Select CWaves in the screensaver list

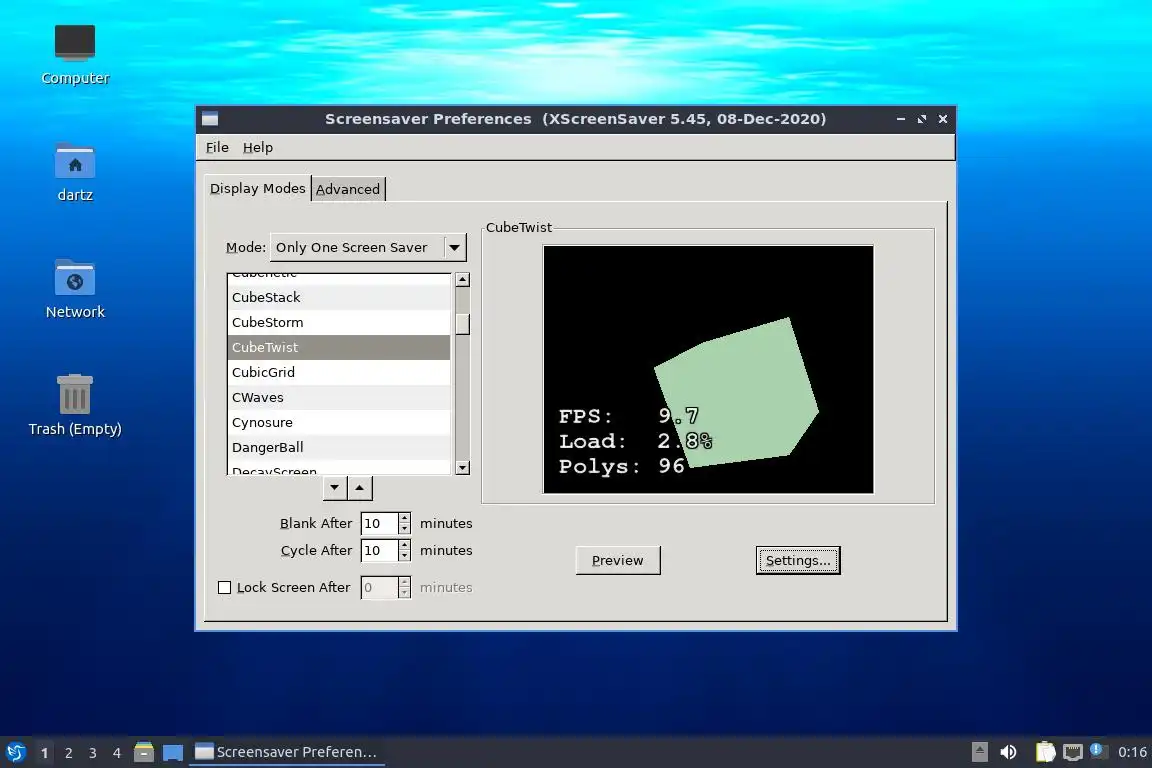click(x=339, y=397)
